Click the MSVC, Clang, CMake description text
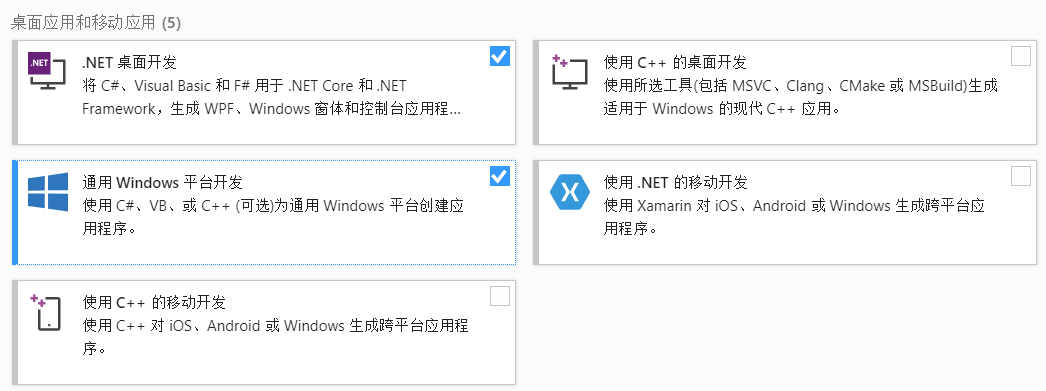This screenshot has width=1046, height=391. 801,97
